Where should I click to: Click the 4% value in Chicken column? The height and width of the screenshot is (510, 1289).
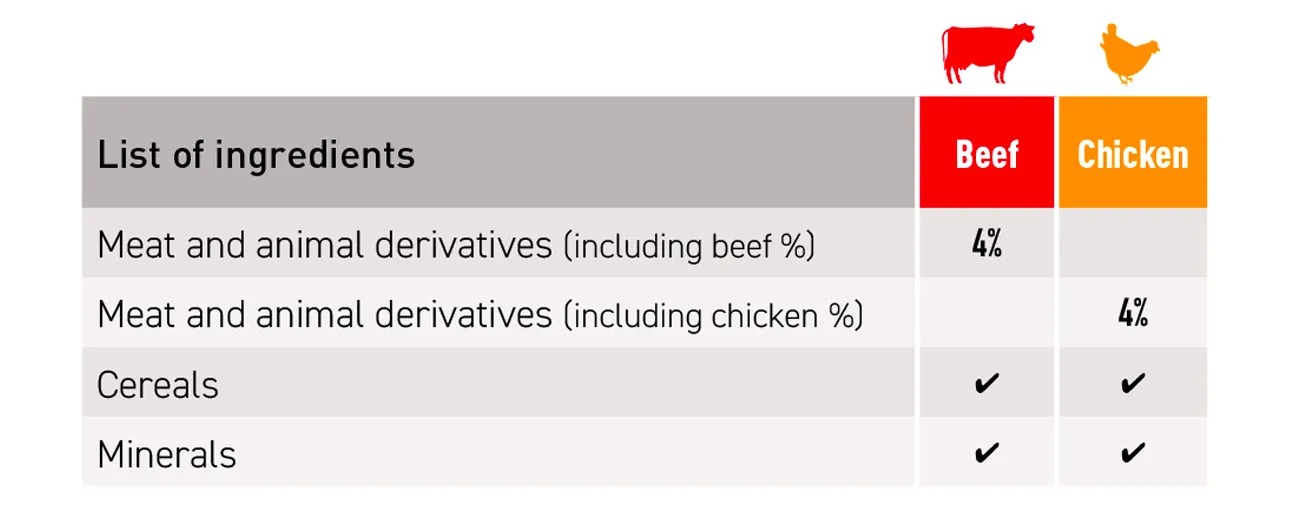click(x=1133, y=315)
